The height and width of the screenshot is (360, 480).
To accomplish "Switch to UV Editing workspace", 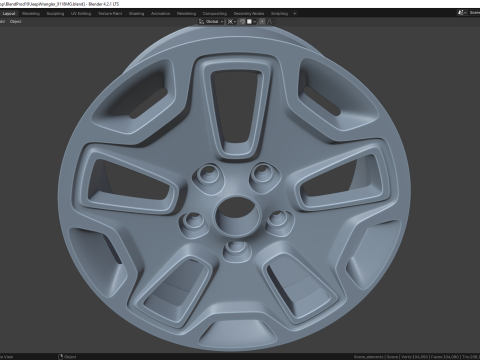I will coord(81,14).
